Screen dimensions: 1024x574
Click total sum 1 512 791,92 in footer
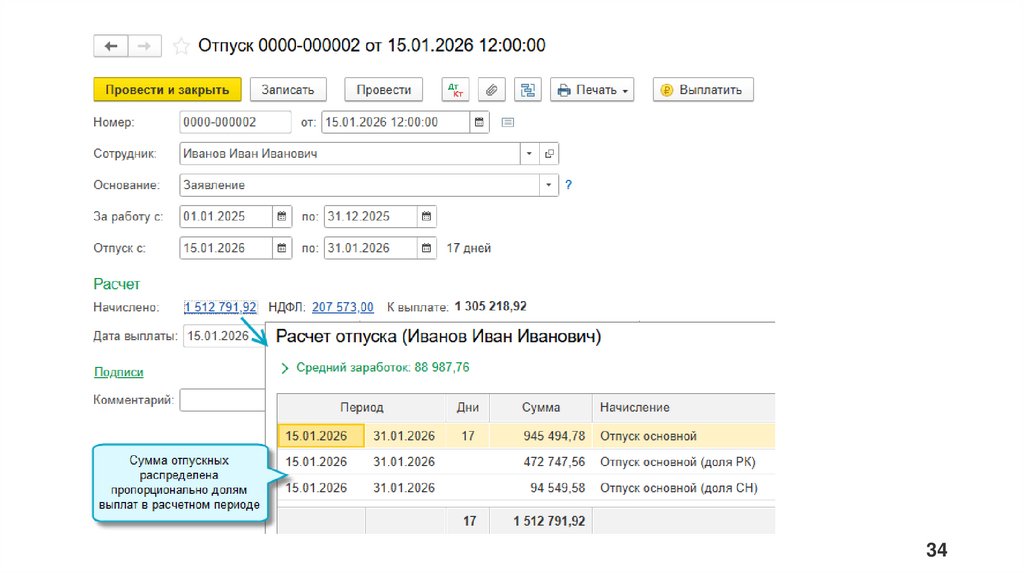pos(549,521)
